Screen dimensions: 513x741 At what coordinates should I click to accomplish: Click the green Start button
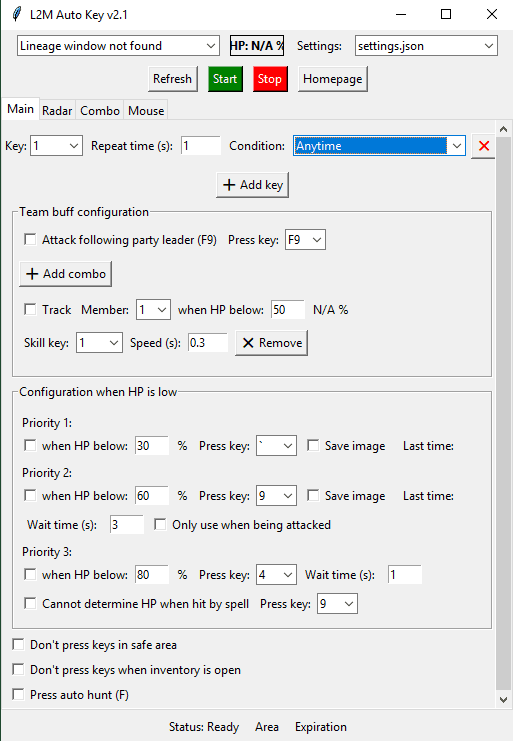(225, 79)
